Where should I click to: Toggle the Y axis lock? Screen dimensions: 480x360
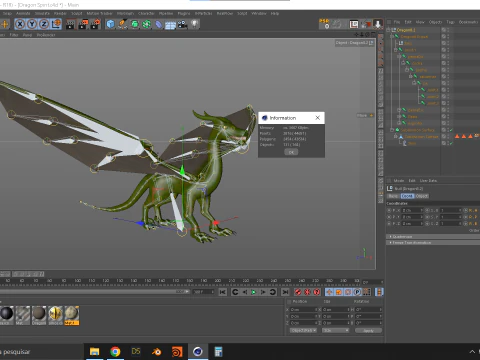[x=32, y=24]
